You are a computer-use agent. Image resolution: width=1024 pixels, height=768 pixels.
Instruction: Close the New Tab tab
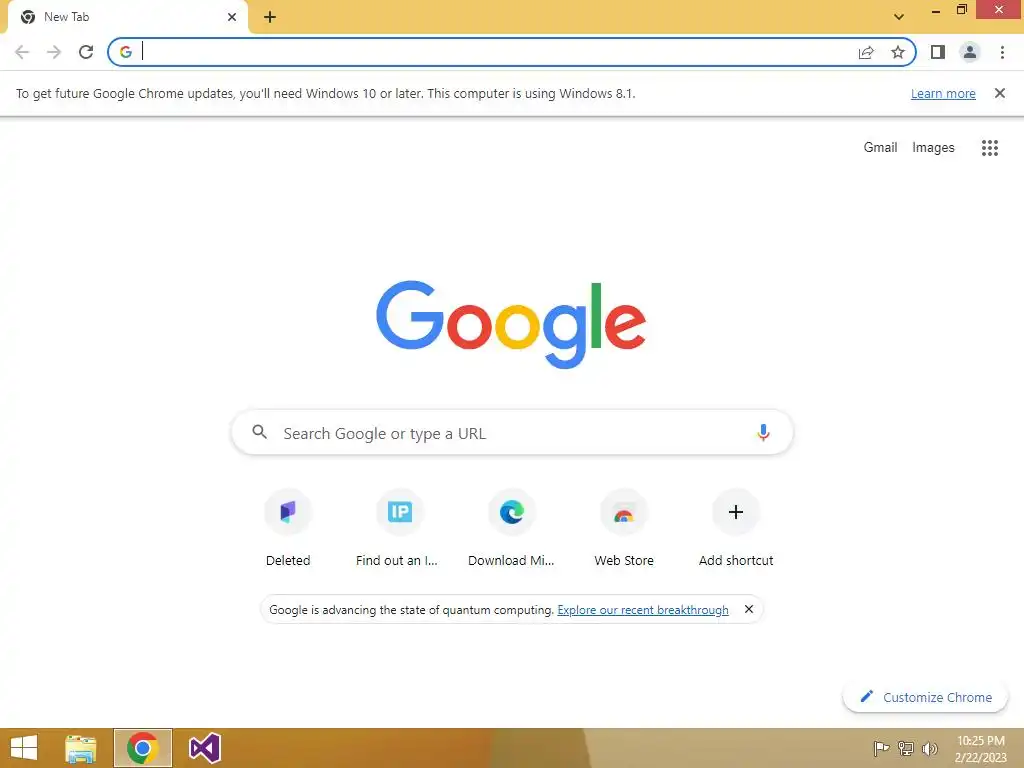232,17
